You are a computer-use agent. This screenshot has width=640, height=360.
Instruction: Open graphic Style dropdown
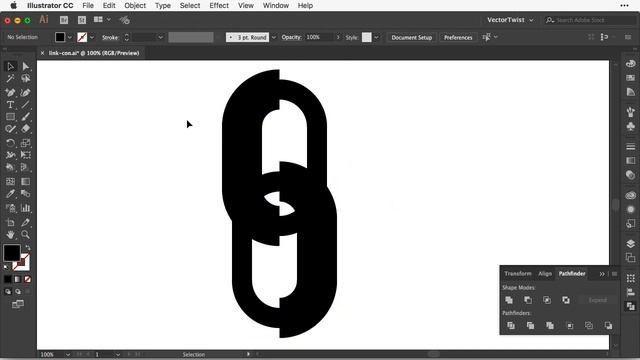(x=376, y=37)
